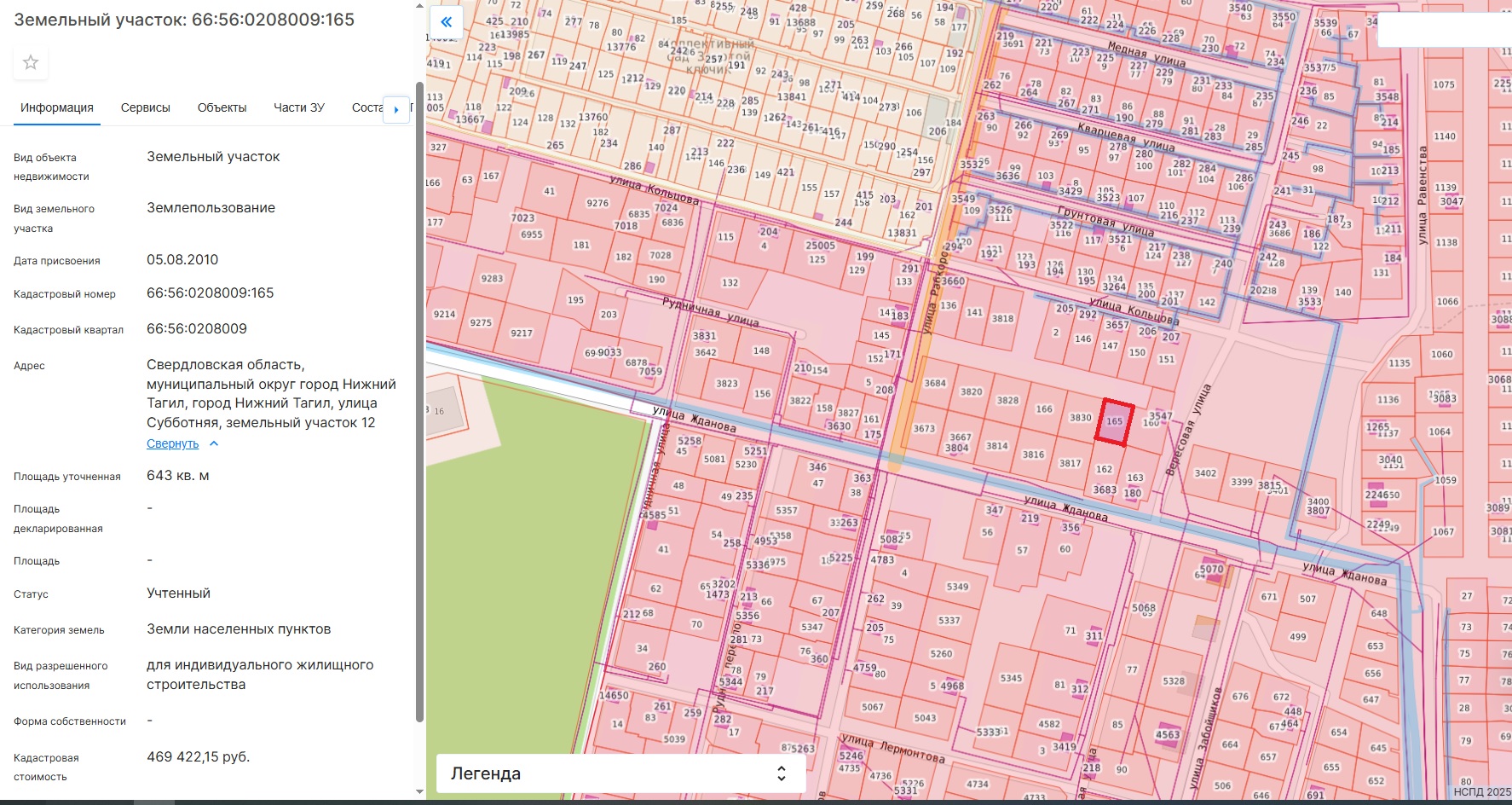Select the Информация tab
Image resolution: width=1512 pixels, height=805 pixels.
pos(57,107)
